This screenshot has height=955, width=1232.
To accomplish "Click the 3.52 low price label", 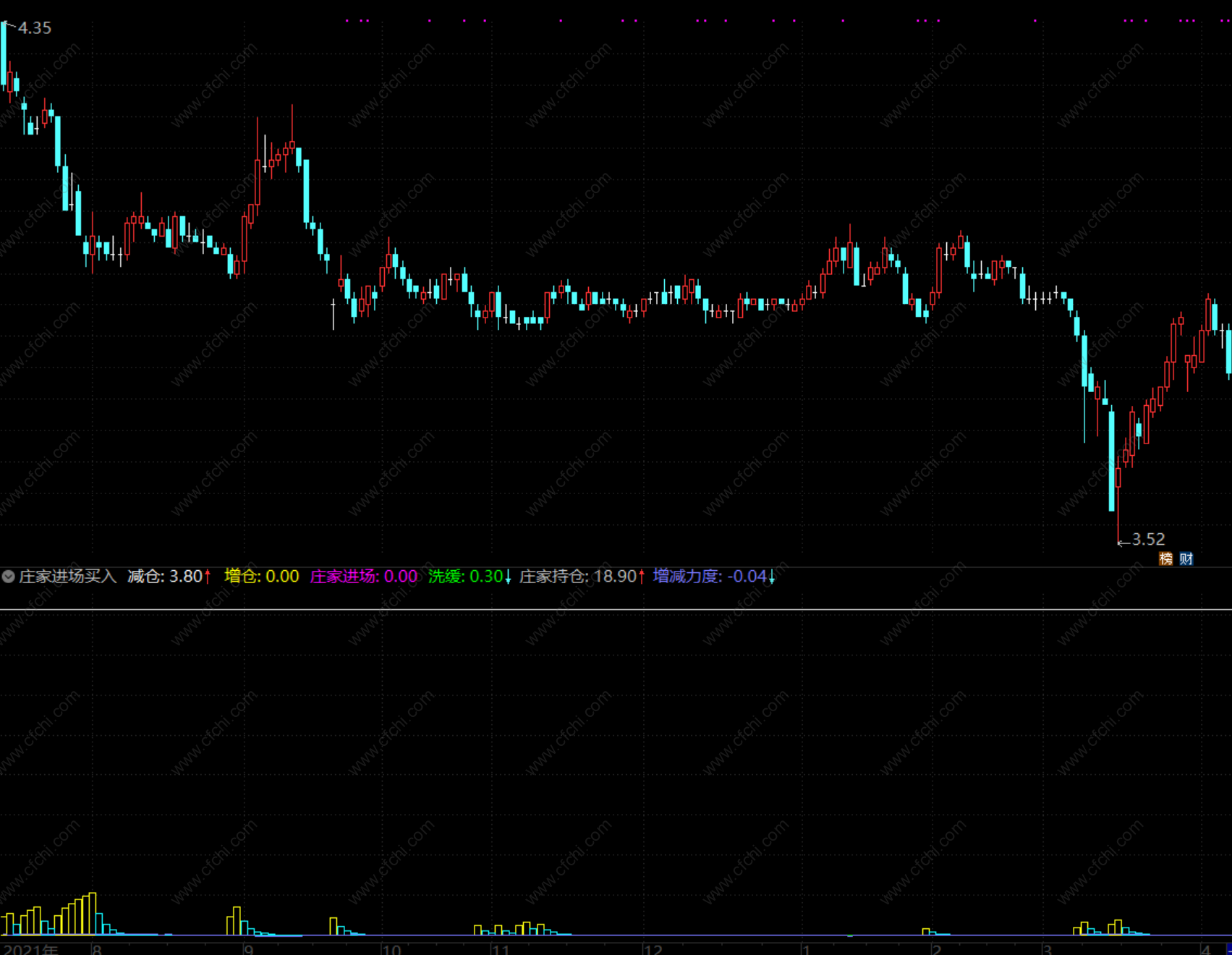I will click(x=1148, y=540).
